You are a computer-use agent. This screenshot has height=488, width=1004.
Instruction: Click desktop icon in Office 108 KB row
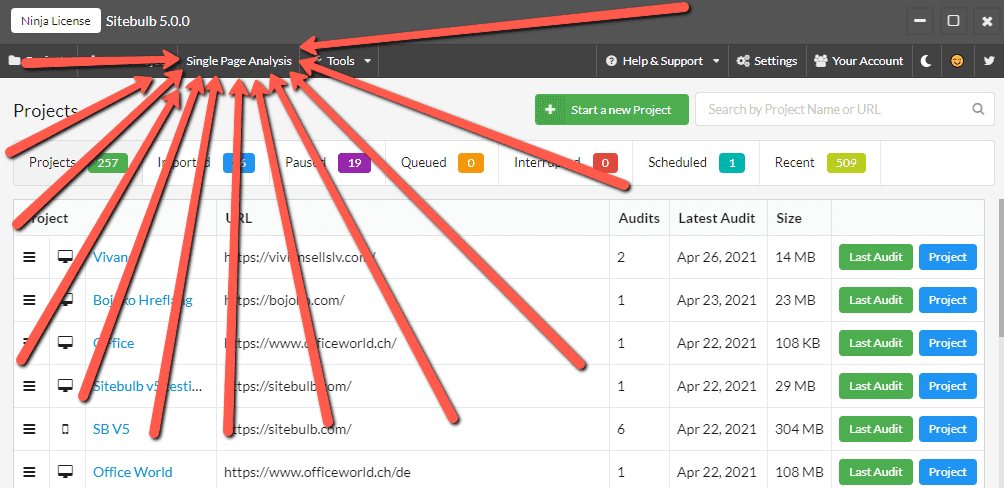(65, 343)
